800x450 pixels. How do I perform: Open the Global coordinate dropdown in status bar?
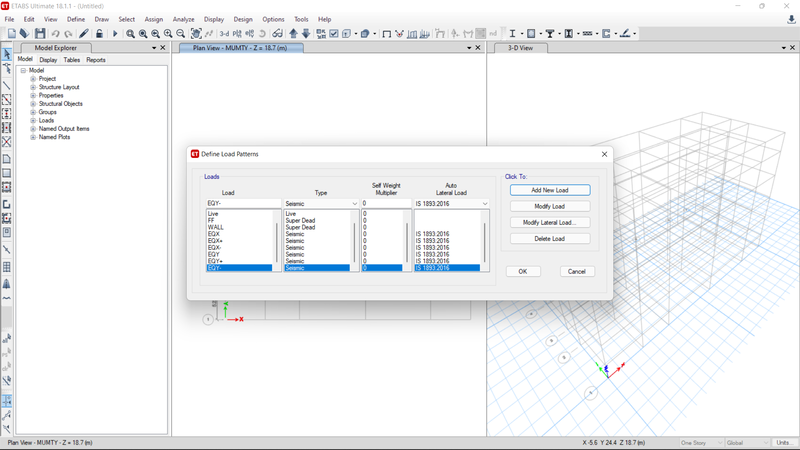[747, 443]
